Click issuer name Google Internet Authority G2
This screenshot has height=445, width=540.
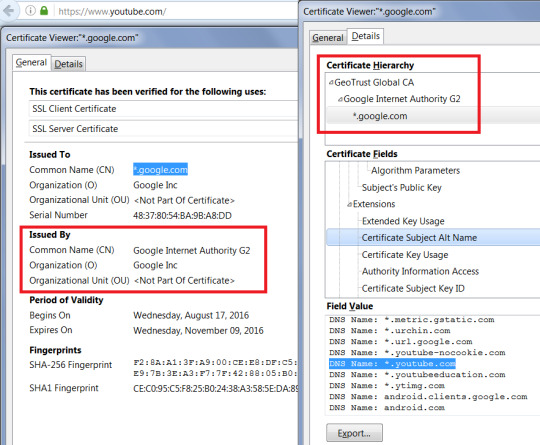[191, 250]
